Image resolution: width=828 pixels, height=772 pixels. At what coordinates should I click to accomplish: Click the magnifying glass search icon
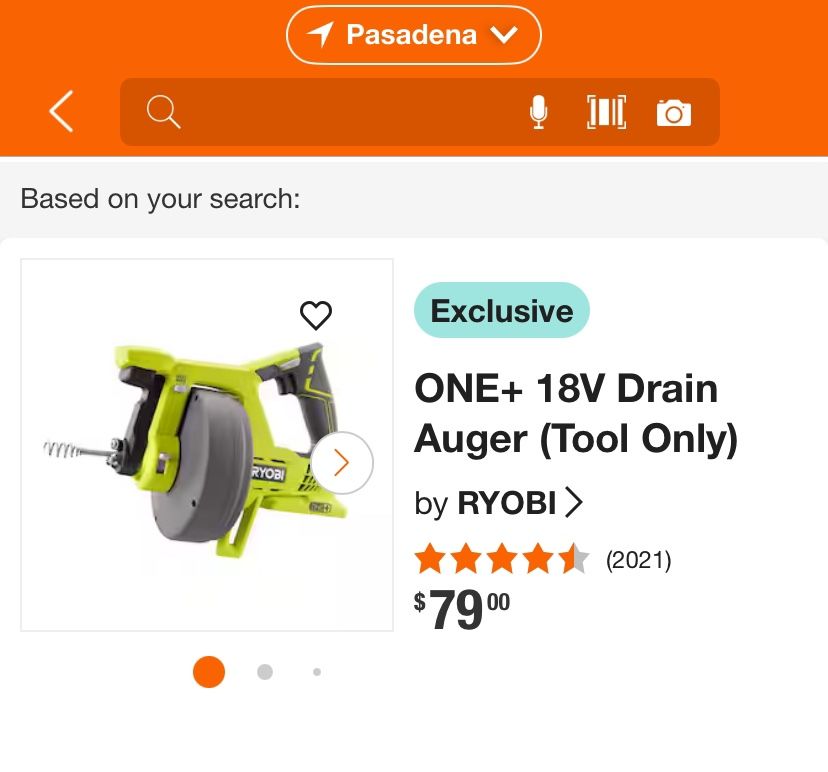coord(163,112)
